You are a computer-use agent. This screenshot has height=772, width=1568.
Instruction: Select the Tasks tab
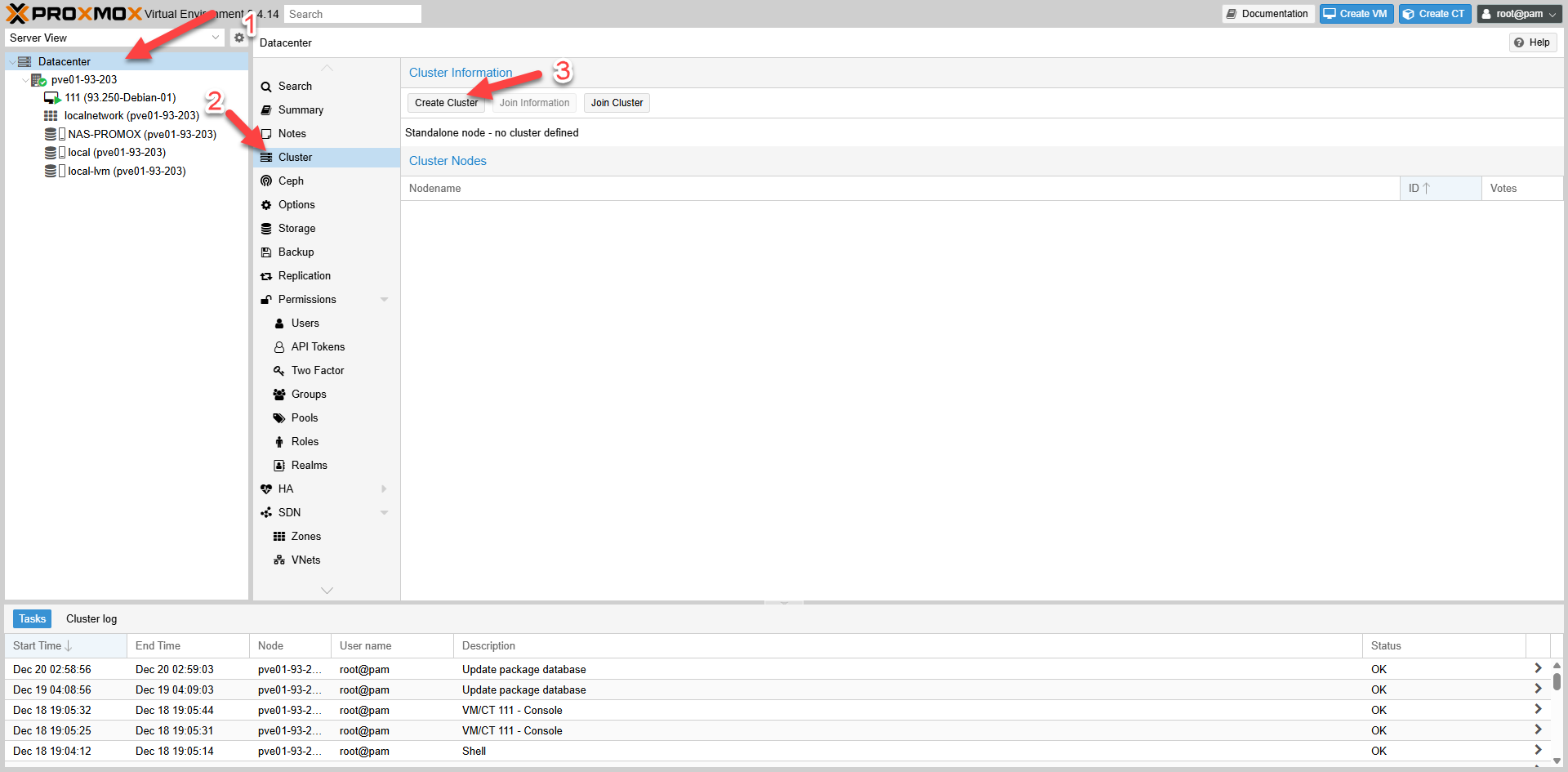point(32,618)
